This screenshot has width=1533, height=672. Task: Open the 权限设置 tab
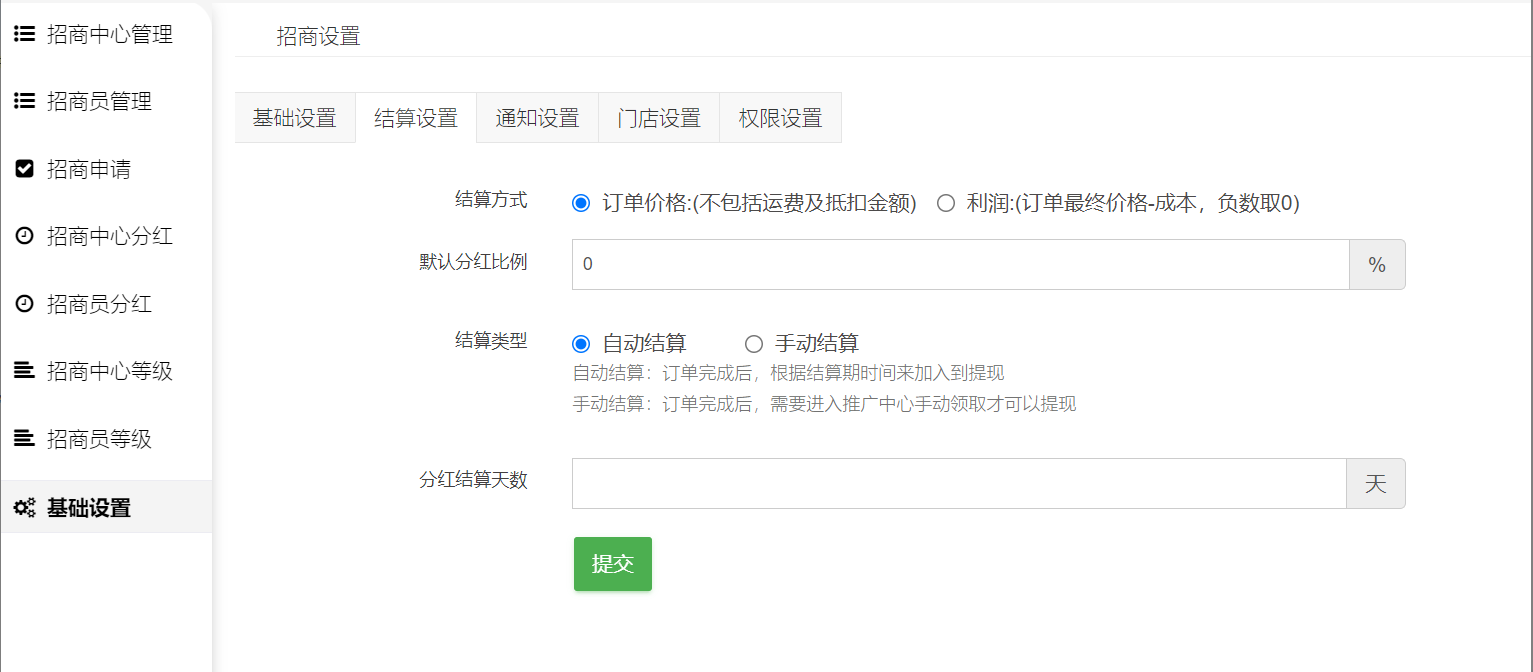(x=780, y=118)
